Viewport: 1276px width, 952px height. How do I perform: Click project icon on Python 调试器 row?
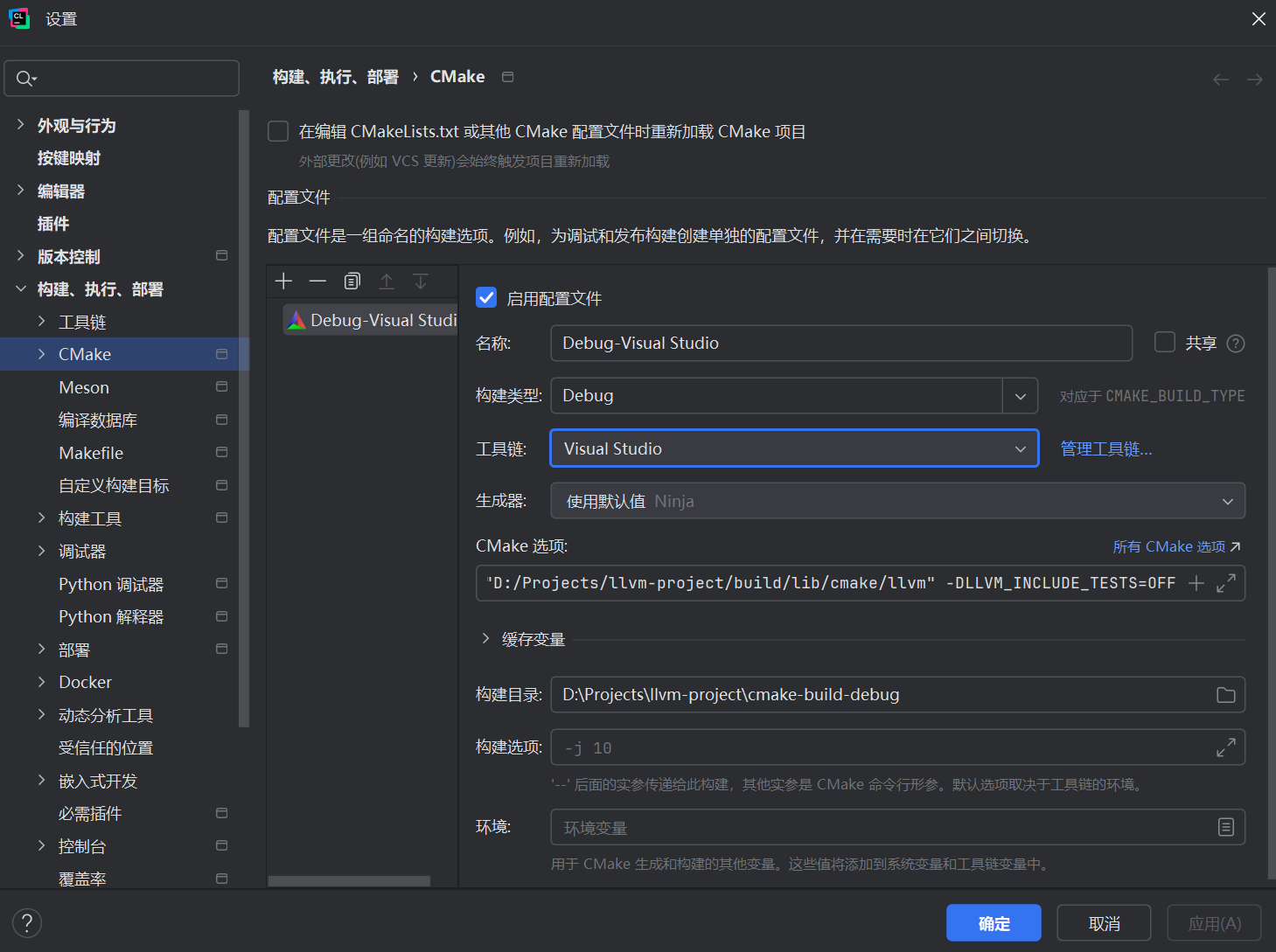[x=221, y=583]
